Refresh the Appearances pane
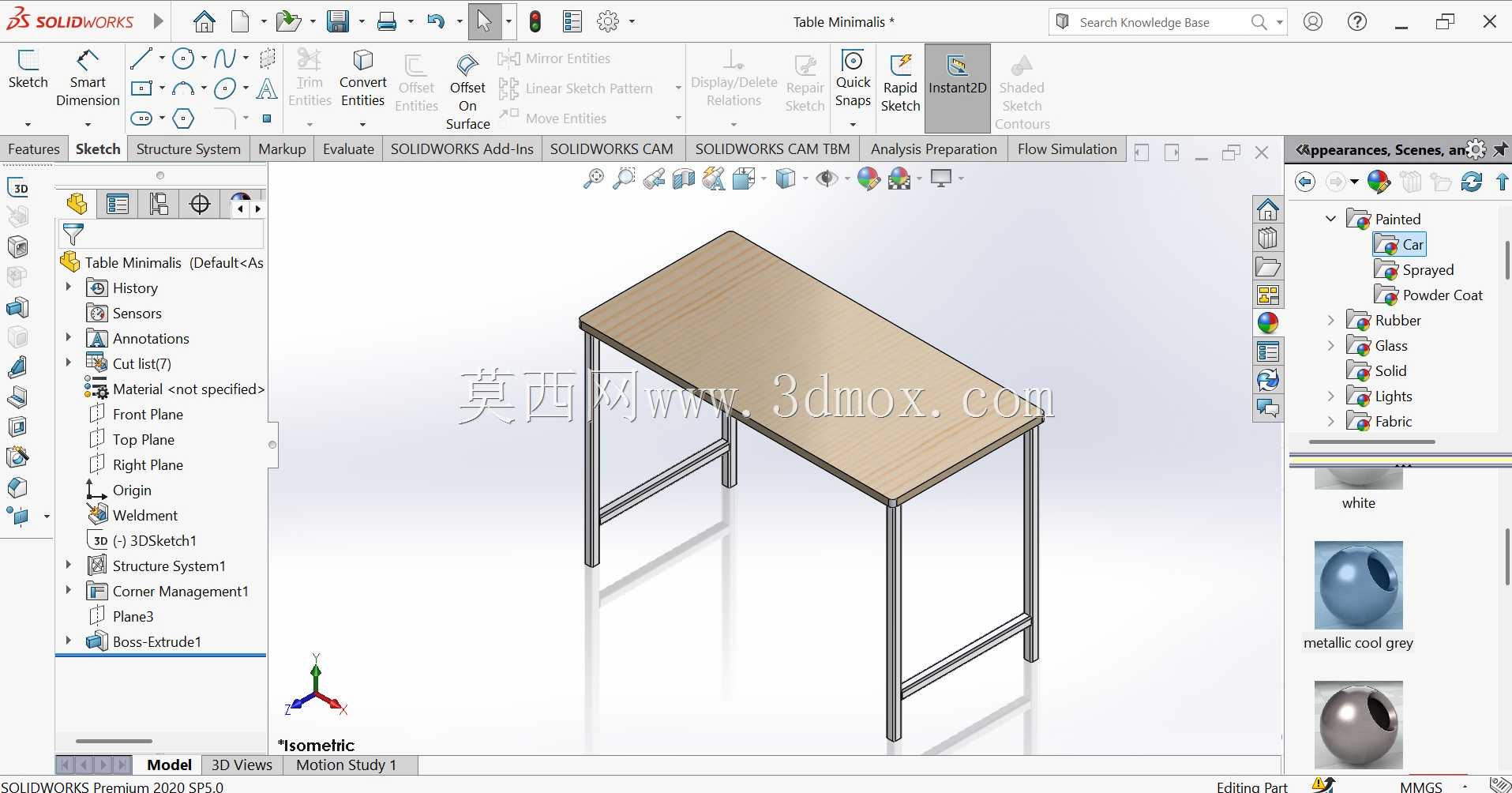1512x793 pixels. click(x=1472, y=182)
